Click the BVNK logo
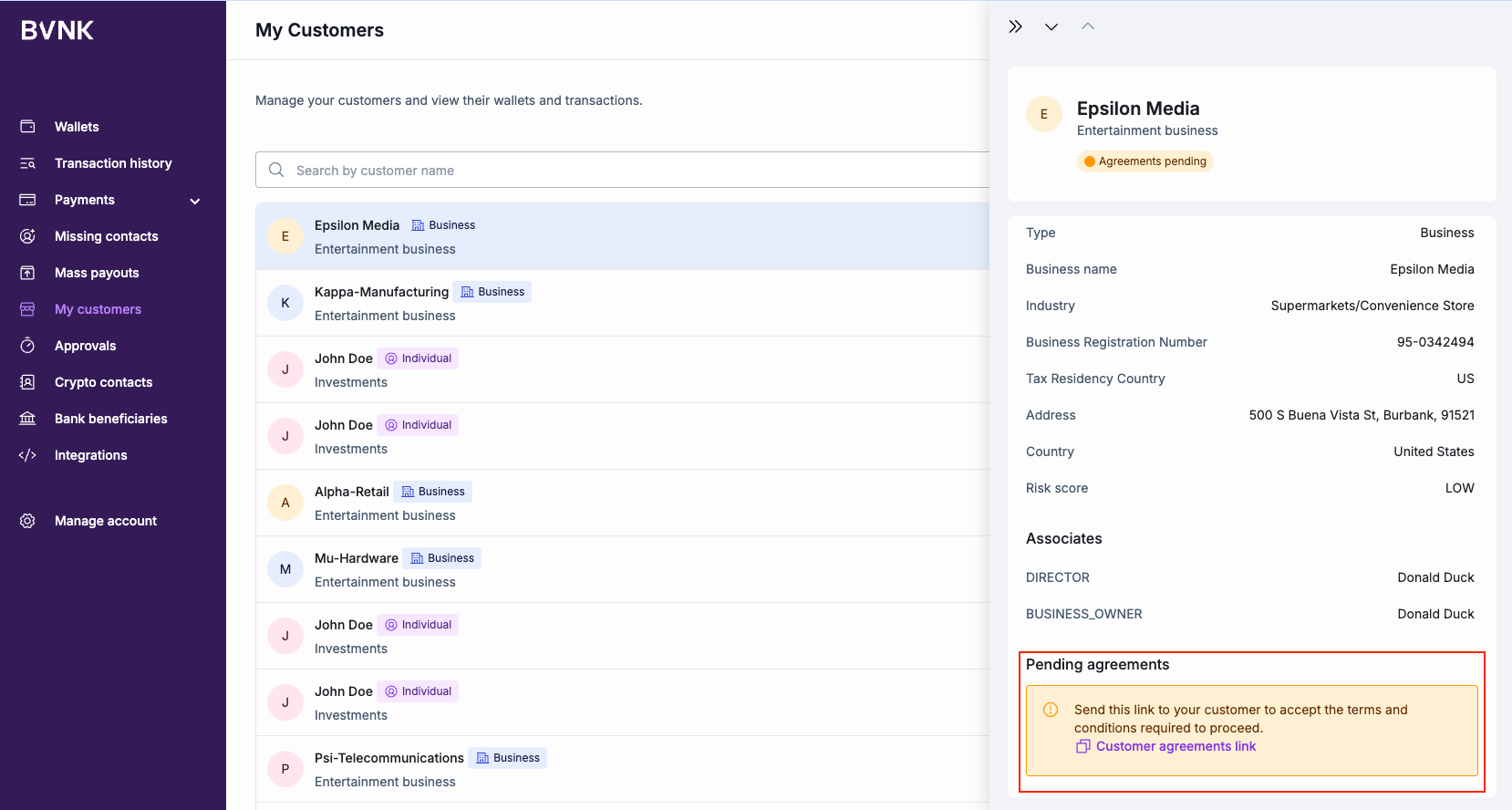 pyautogui.click(x=57, y=31)
